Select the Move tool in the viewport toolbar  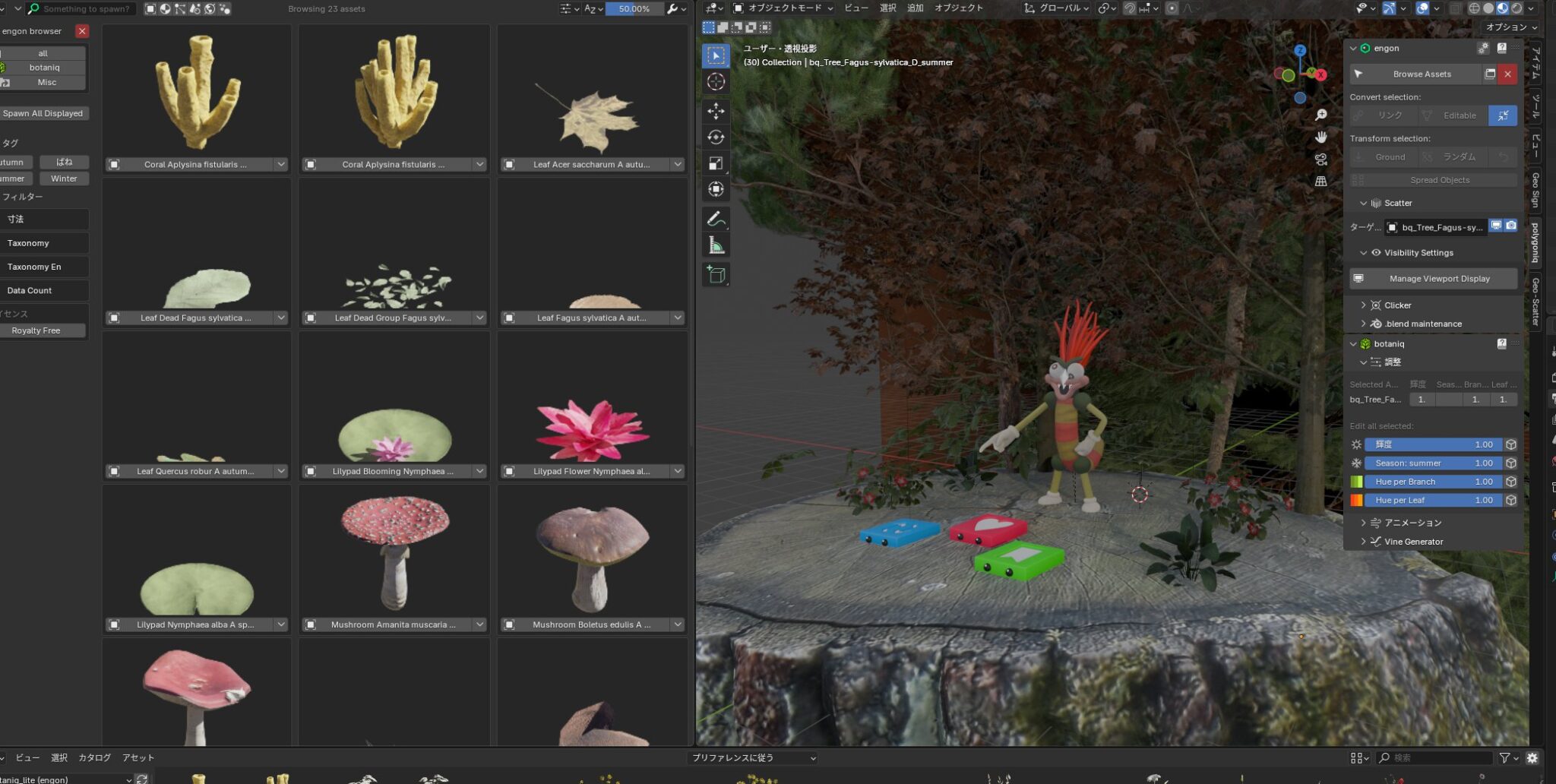point(717,111)
